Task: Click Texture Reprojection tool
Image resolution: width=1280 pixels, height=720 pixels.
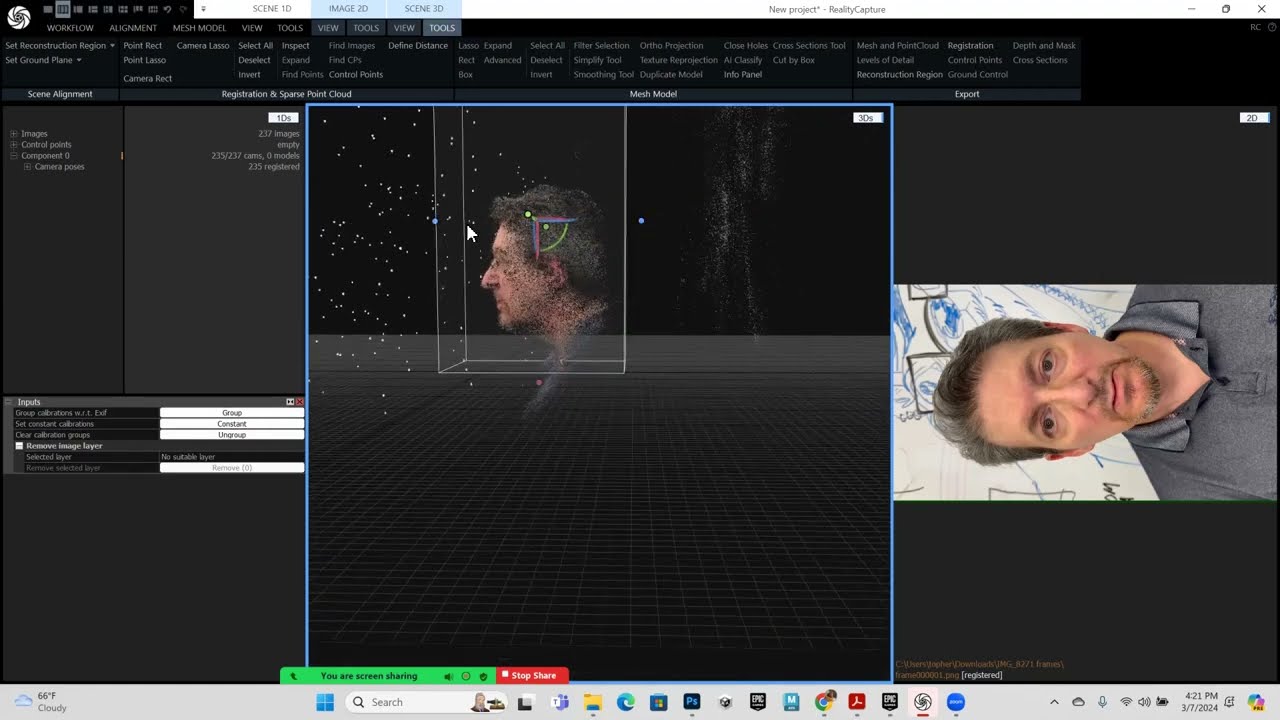Action: 678,60
